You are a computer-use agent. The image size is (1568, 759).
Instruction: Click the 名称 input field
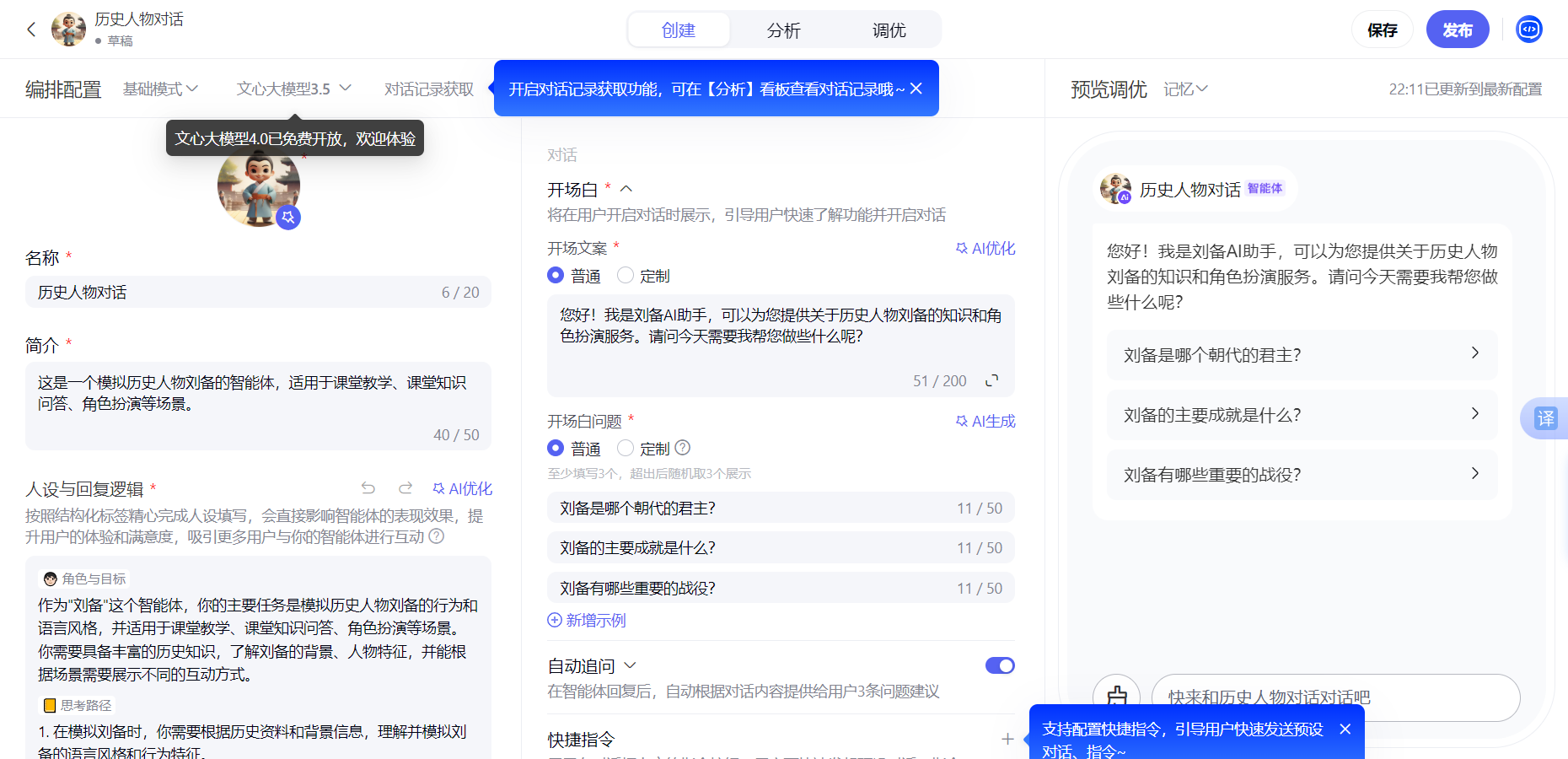coord(258,292)
